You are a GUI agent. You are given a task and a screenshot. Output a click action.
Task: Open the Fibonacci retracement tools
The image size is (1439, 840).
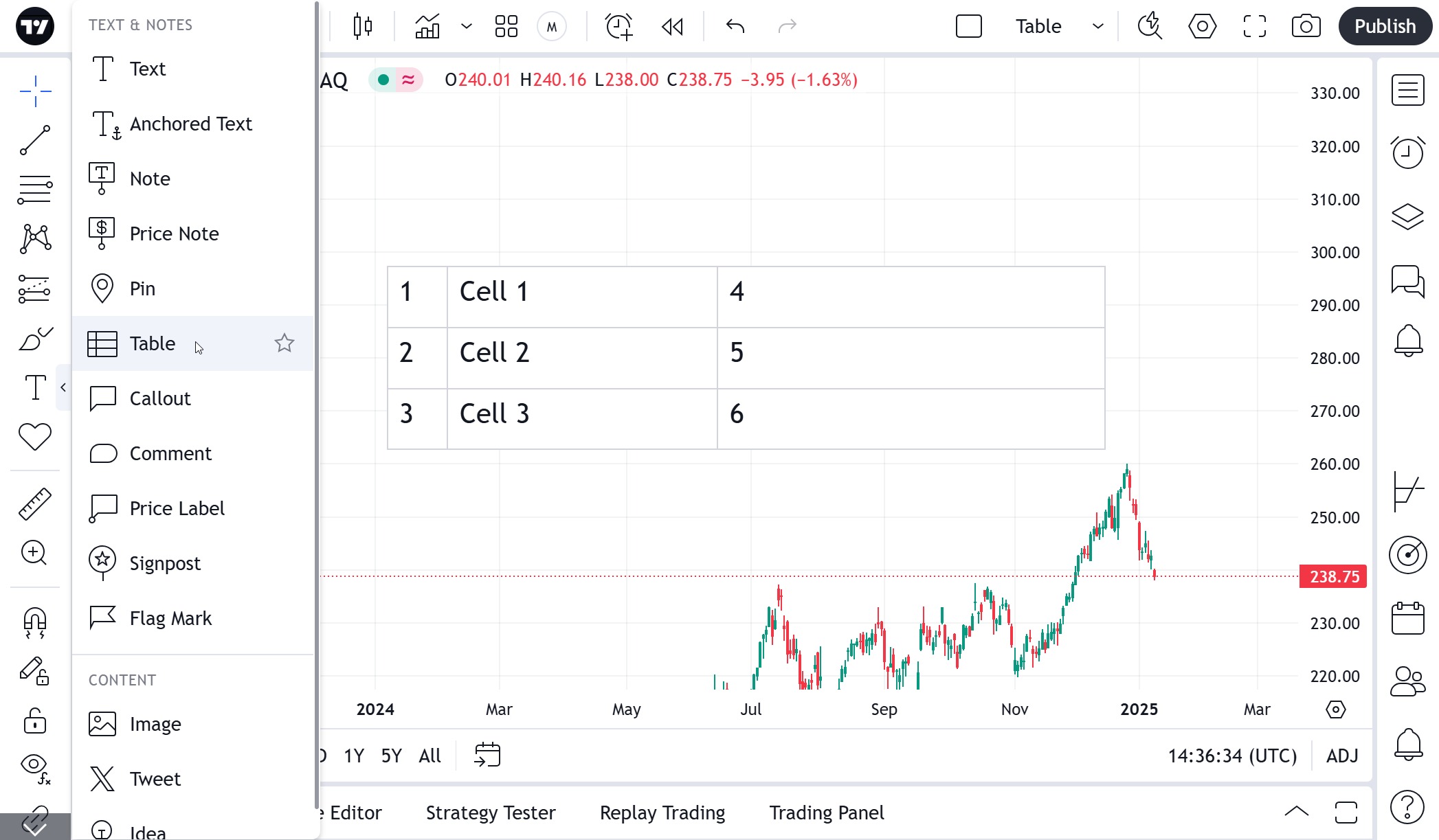point(34,190)
